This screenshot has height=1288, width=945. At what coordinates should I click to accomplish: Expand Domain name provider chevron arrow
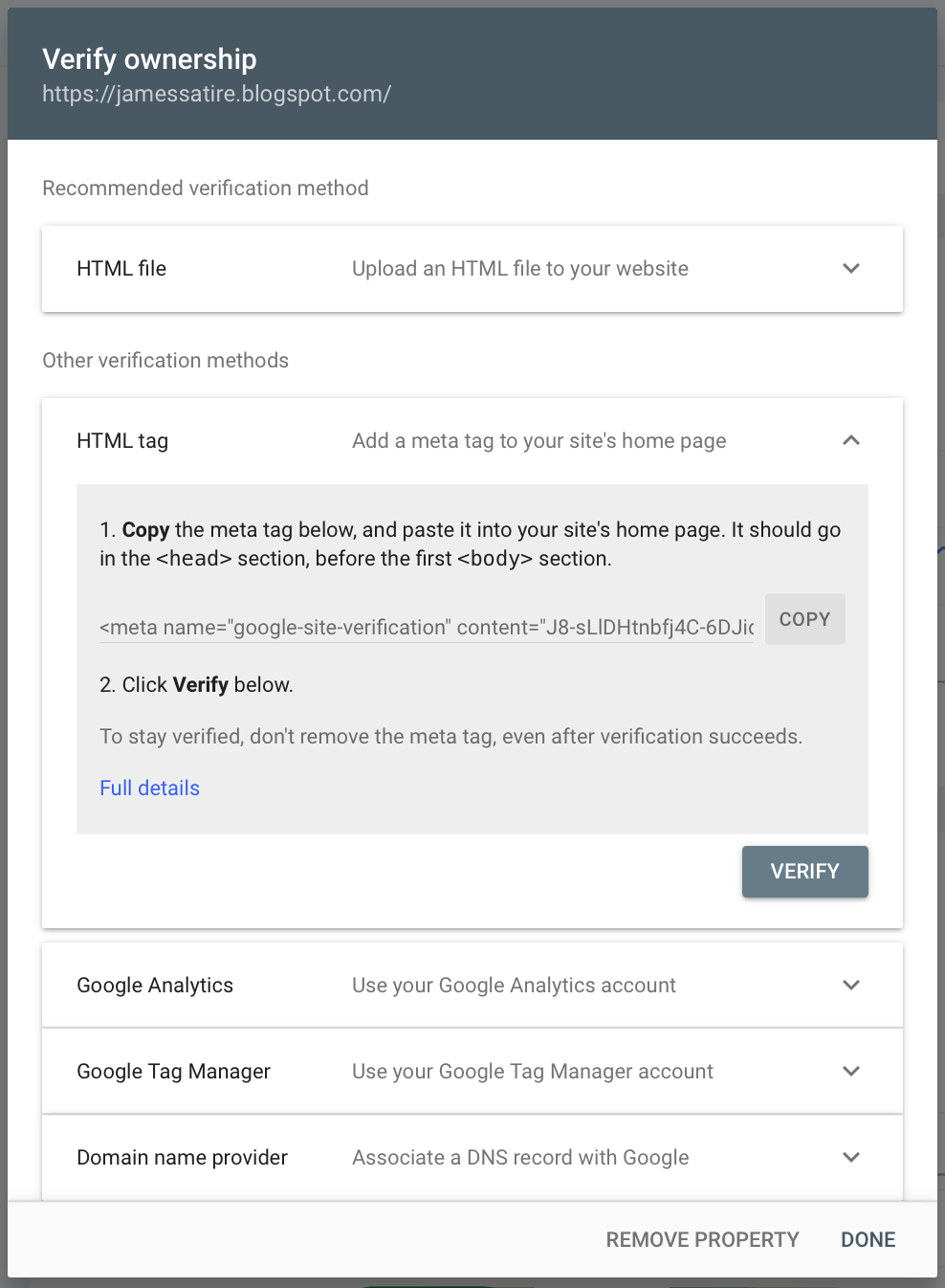pos(850,1158)
